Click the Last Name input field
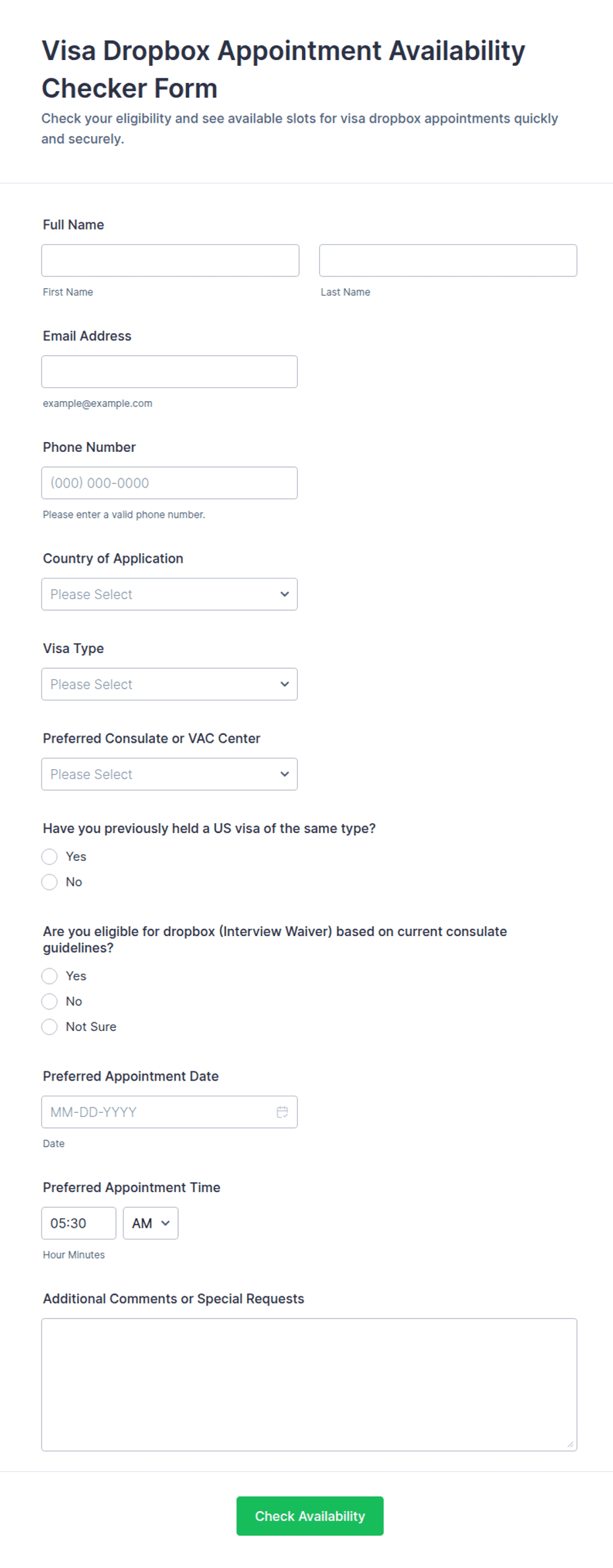This screenshot has height=1568, width=613. coord(448,260)
